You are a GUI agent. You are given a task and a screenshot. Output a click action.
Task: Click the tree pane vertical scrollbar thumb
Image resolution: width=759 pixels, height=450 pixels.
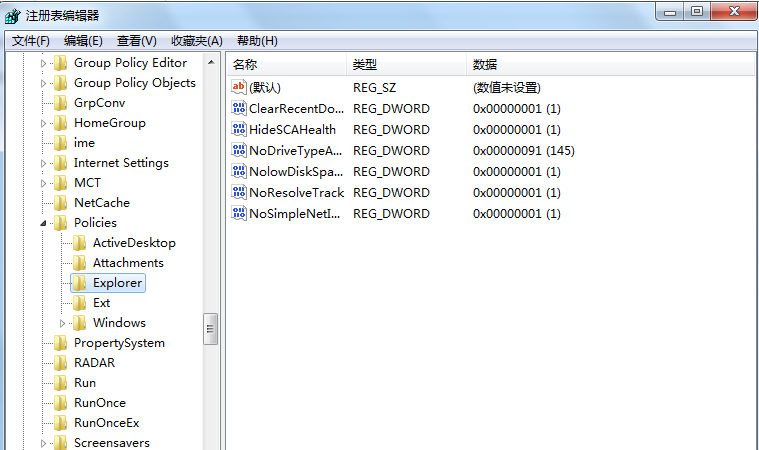(211, 329)
